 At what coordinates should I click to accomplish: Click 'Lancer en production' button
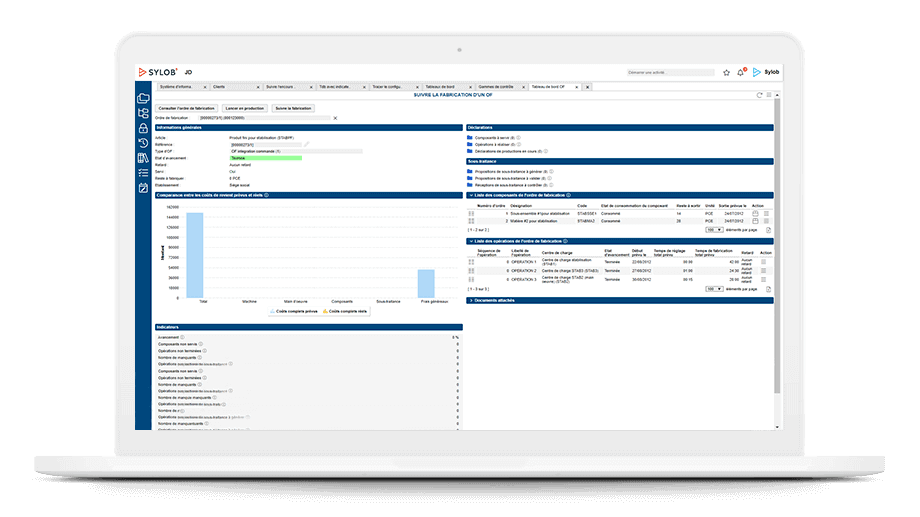(x=245, y=107)
